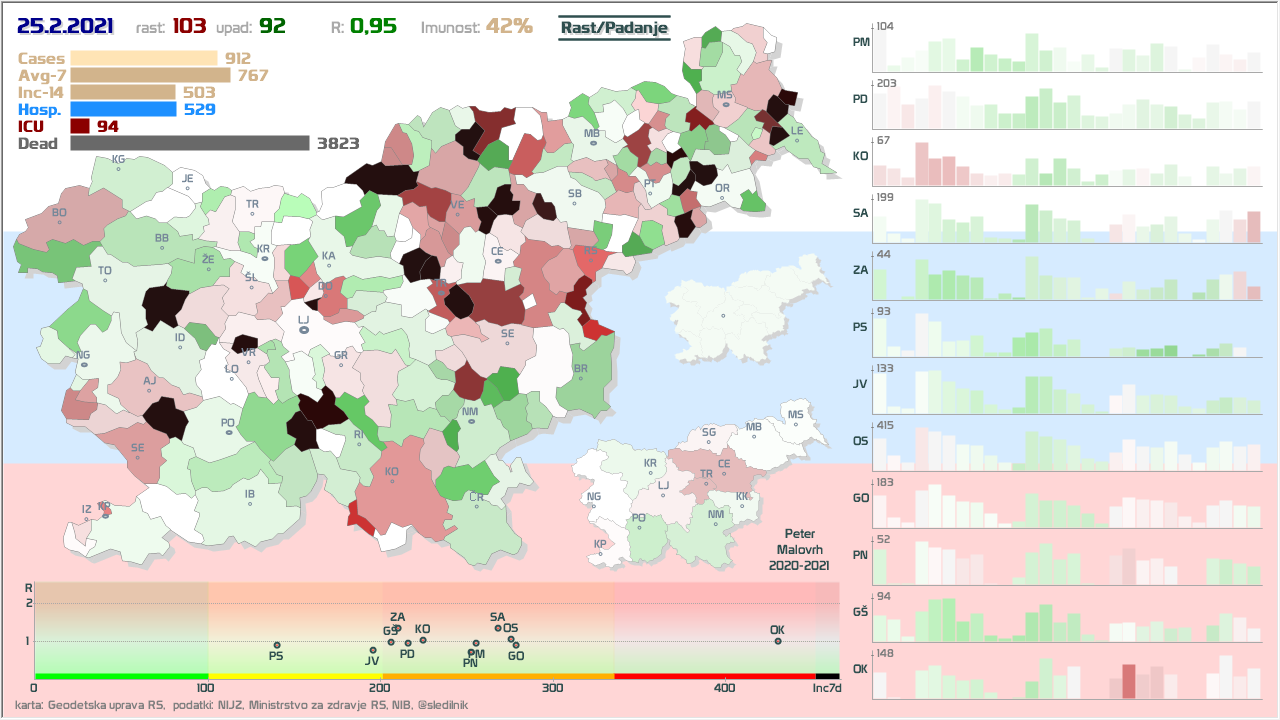Click the small white Slovenia inset map
1280x720 pixels.
point(733,312)
